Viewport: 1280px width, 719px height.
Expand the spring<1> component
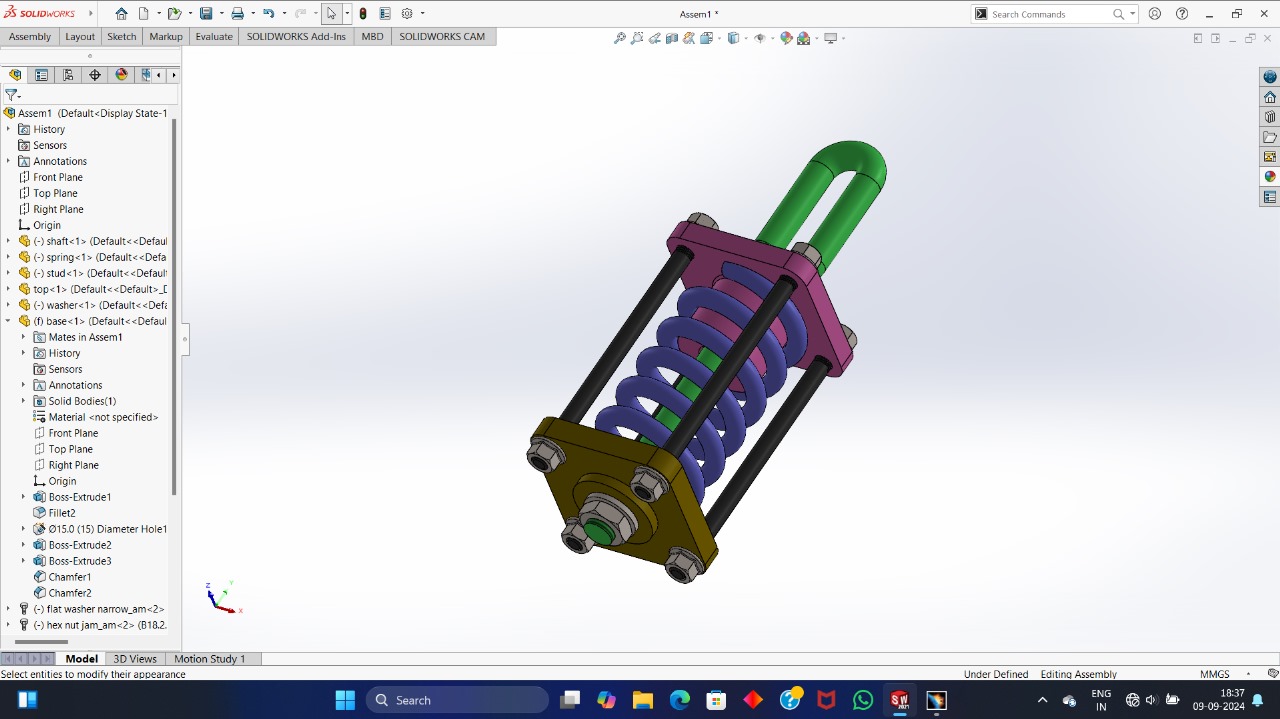click(x=9, y=257)
